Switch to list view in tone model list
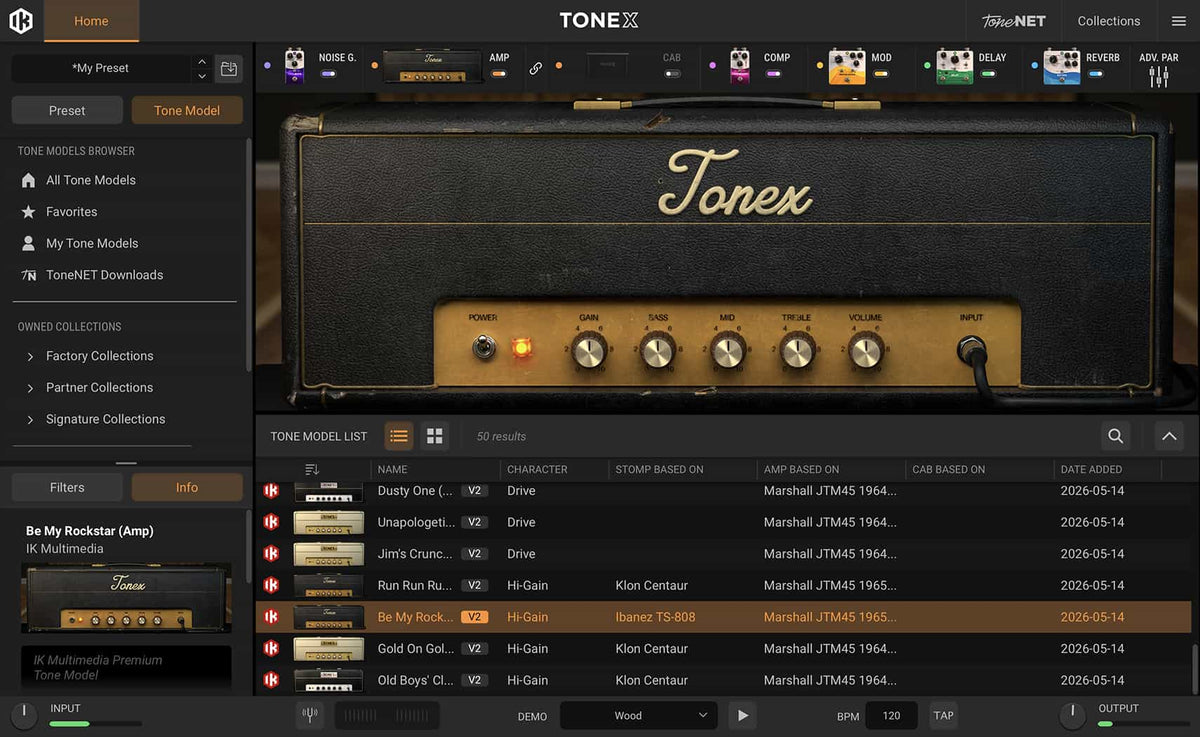The width and height of the screenshot is (1200, 737). (399, 436)
